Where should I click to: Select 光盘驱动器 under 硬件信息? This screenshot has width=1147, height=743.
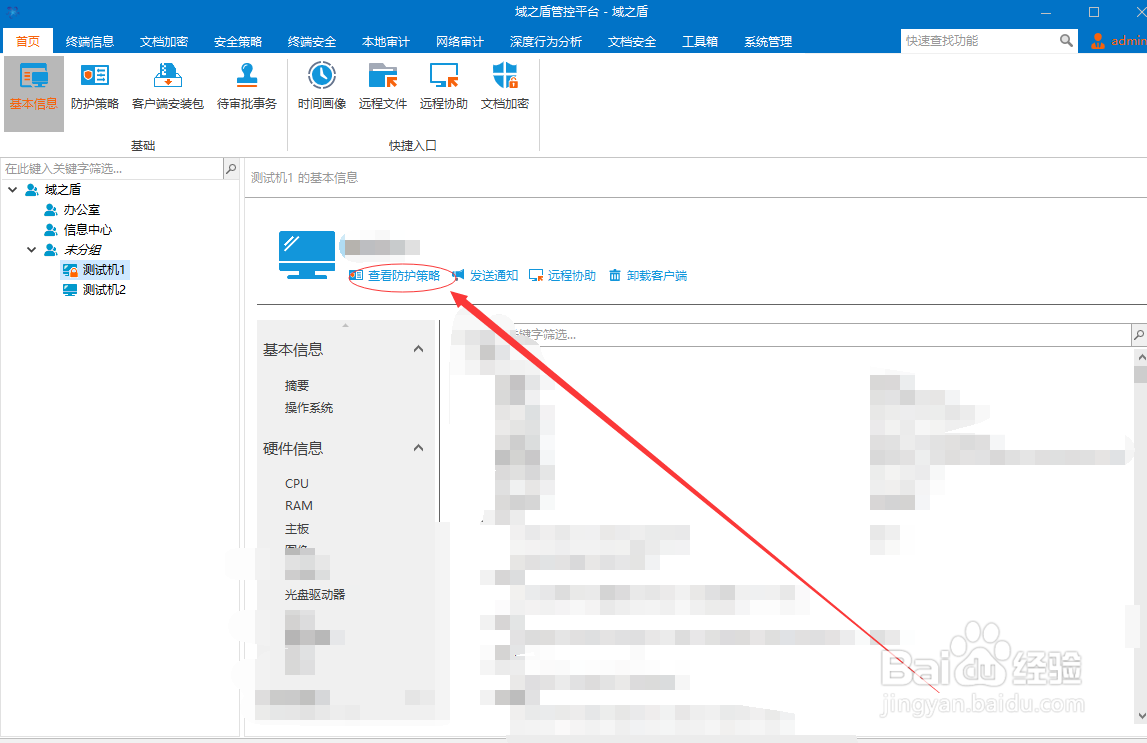coord(315,595)
